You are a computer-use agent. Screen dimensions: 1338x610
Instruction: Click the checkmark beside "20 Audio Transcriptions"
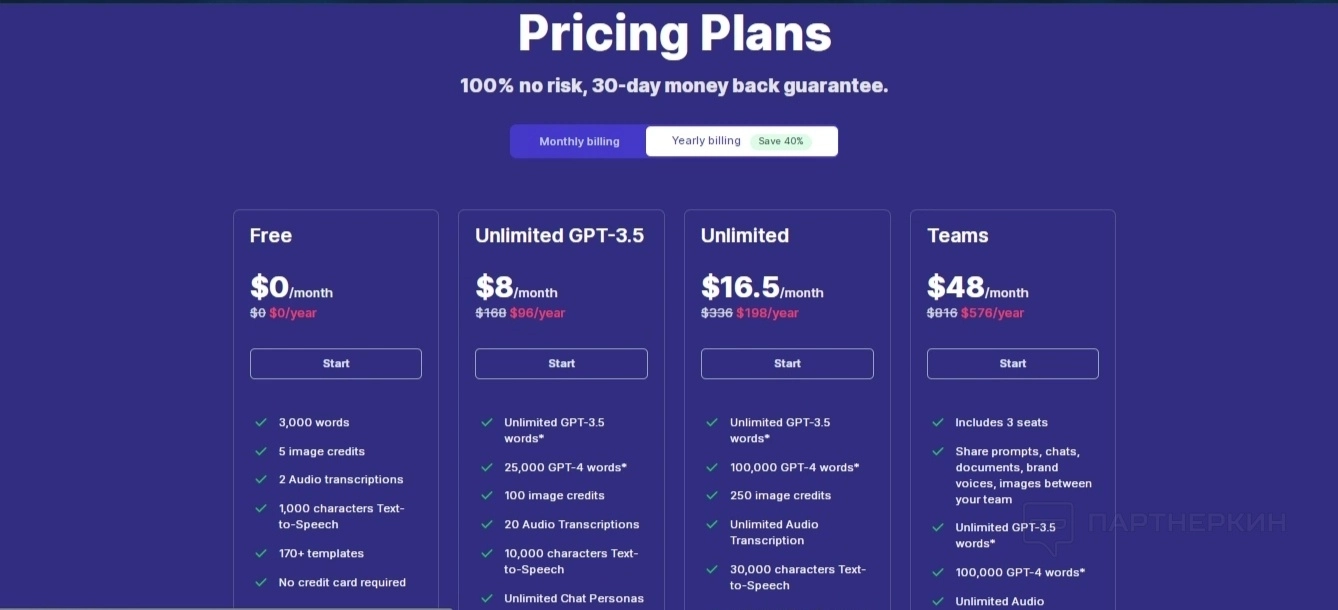coord(487,524)
